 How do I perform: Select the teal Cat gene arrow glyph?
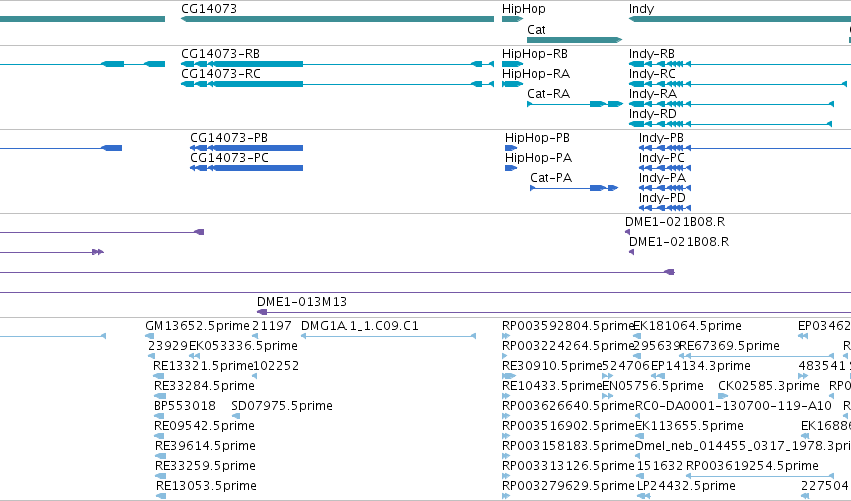(x=574, y=40)
